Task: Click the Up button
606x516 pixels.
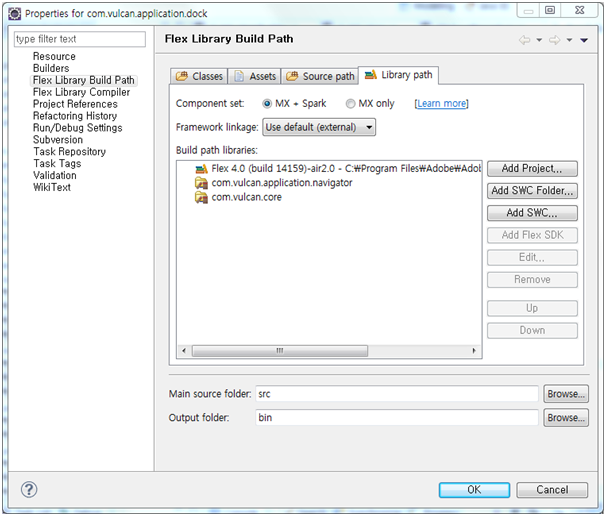Action: pos(532,308)
